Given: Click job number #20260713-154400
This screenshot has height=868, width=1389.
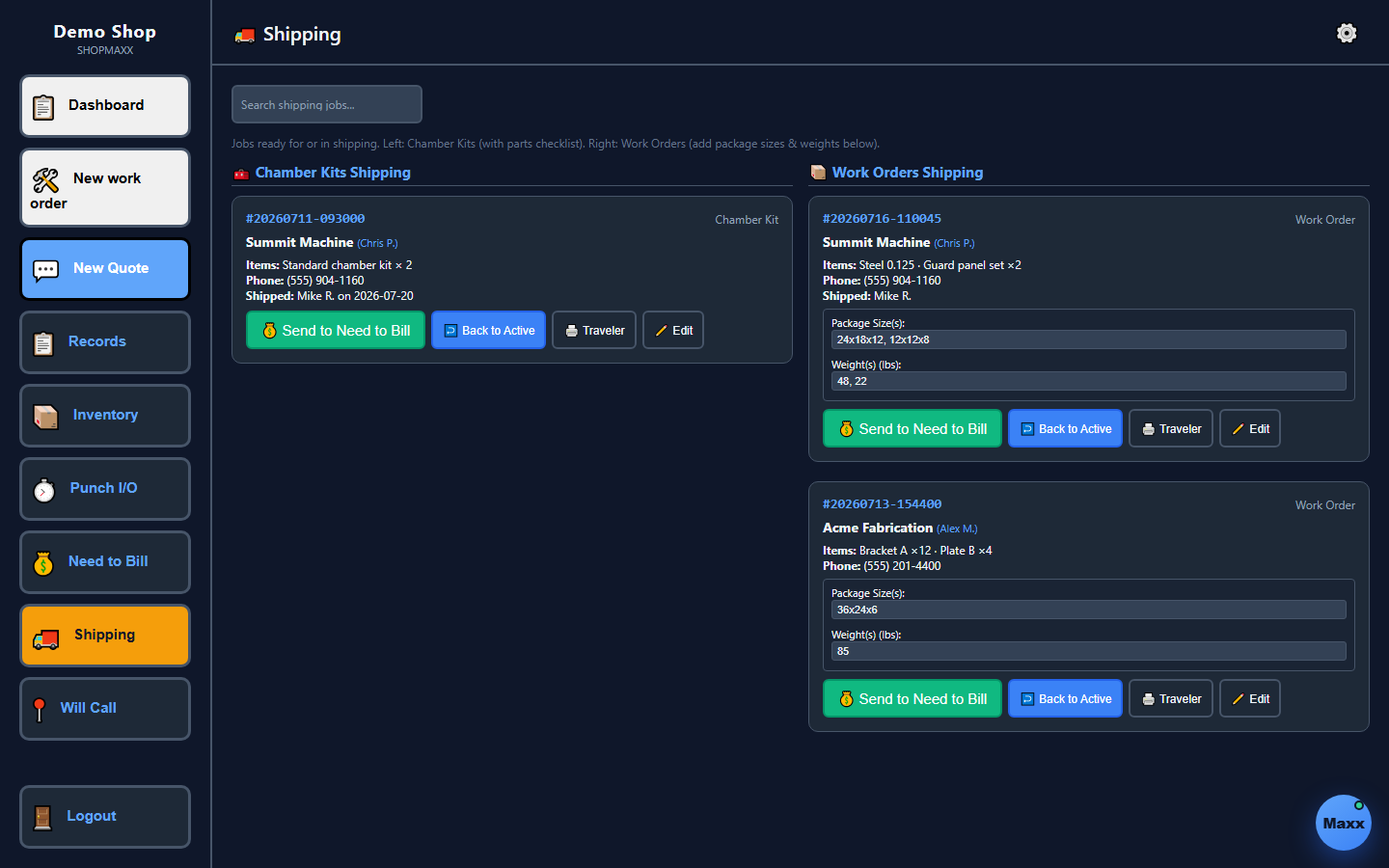Looking at the screenshot, I should point(882,504).
